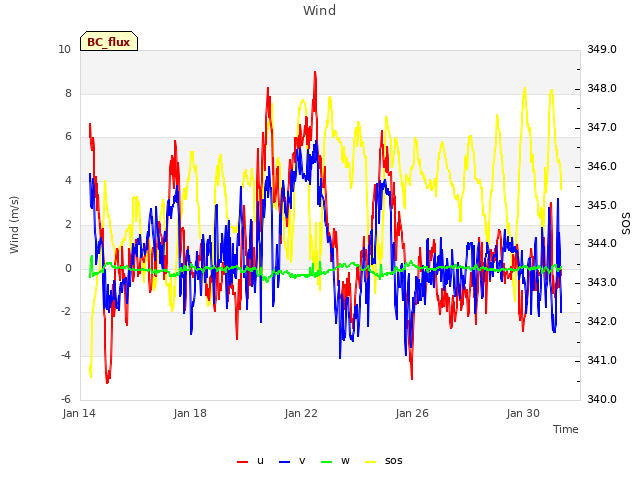Click the '347.0' right axis value

pos(602,127)
